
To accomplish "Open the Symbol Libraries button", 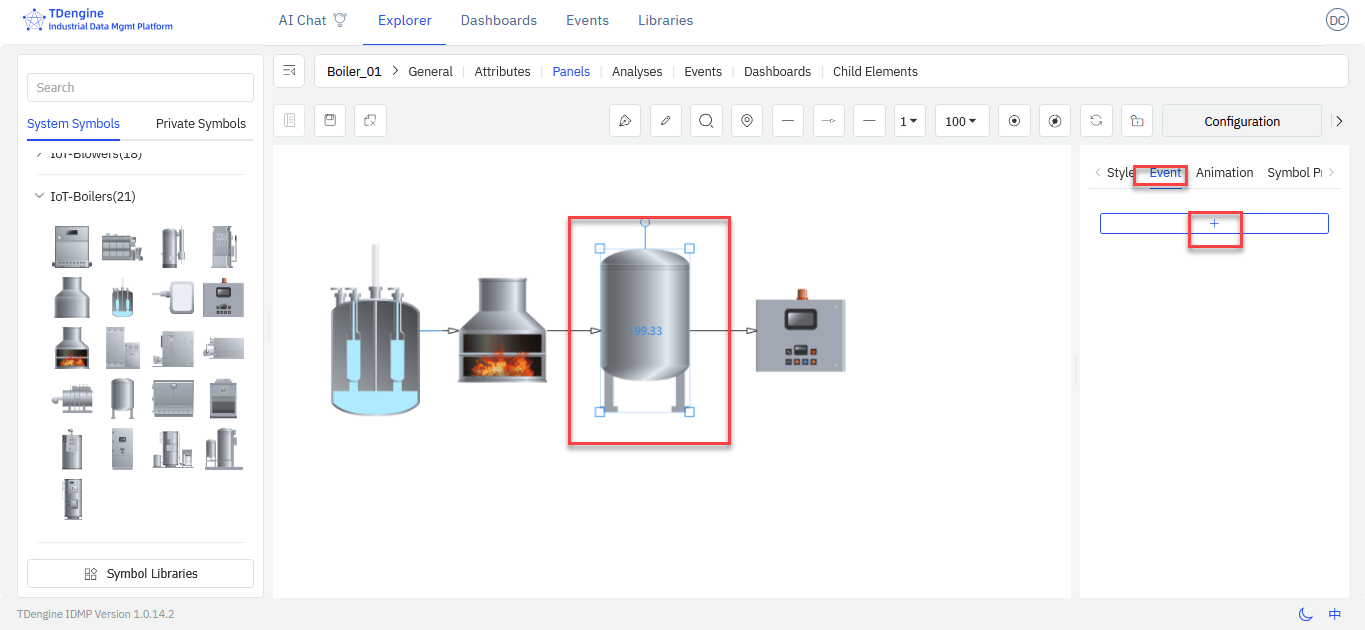I will (140, 574).
